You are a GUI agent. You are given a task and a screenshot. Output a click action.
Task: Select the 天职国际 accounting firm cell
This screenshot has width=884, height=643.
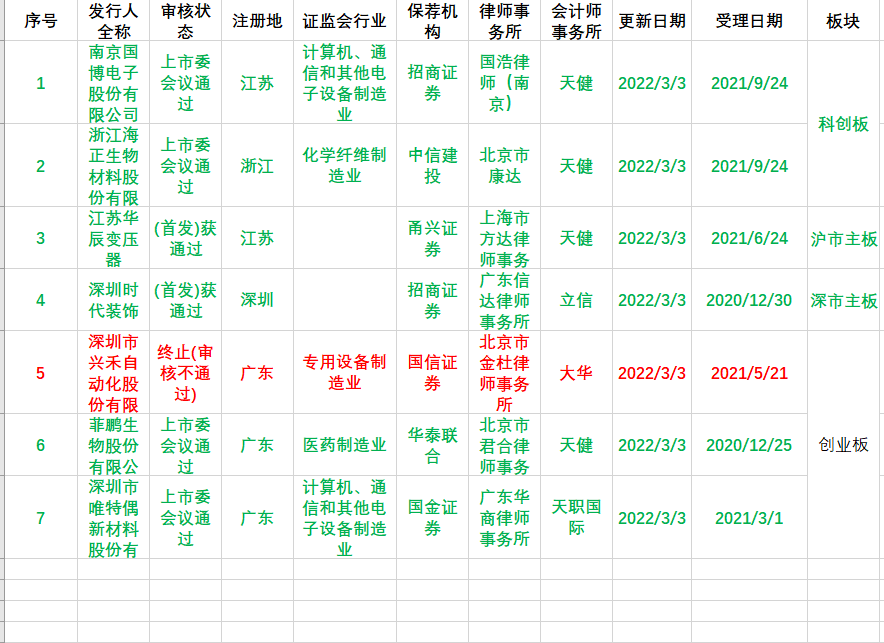coord(576,517)
